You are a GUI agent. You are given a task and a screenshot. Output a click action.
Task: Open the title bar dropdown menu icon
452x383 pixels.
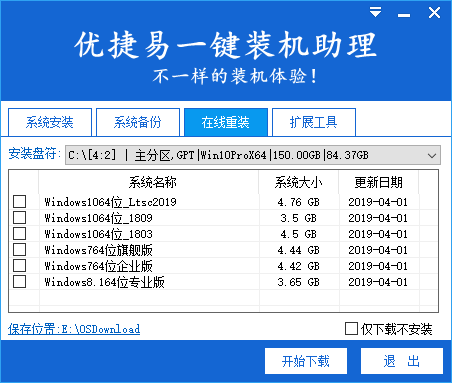click(375, 12)
